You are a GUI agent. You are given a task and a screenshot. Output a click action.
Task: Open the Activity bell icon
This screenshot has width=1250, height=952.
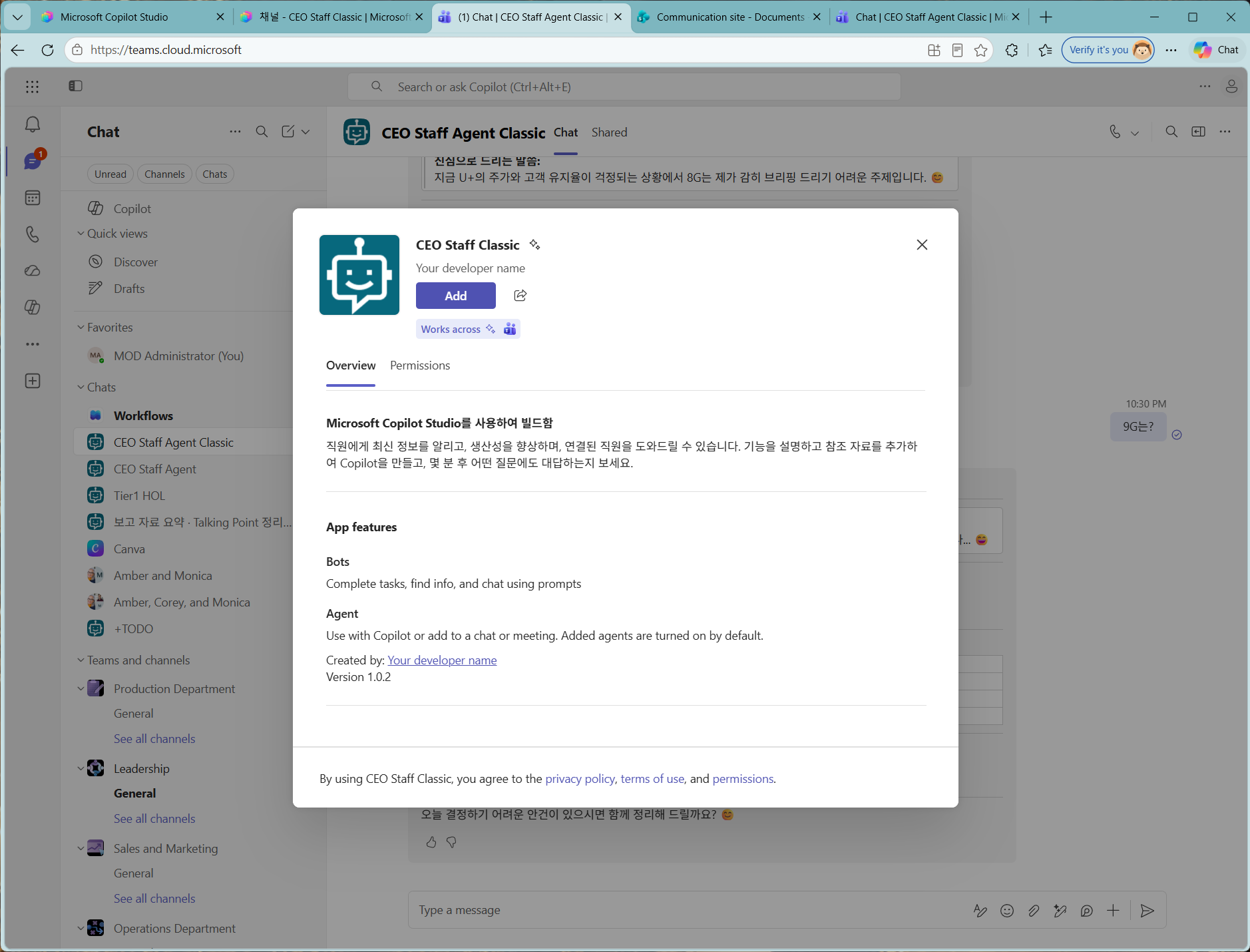tap(33, 124)
